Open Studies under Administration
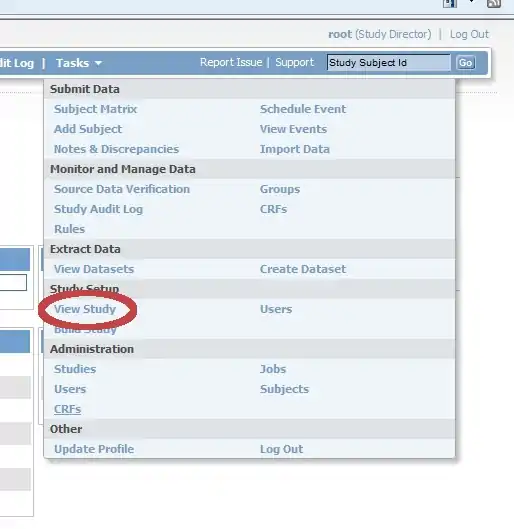The image size is (514, 529). point(75,369)
